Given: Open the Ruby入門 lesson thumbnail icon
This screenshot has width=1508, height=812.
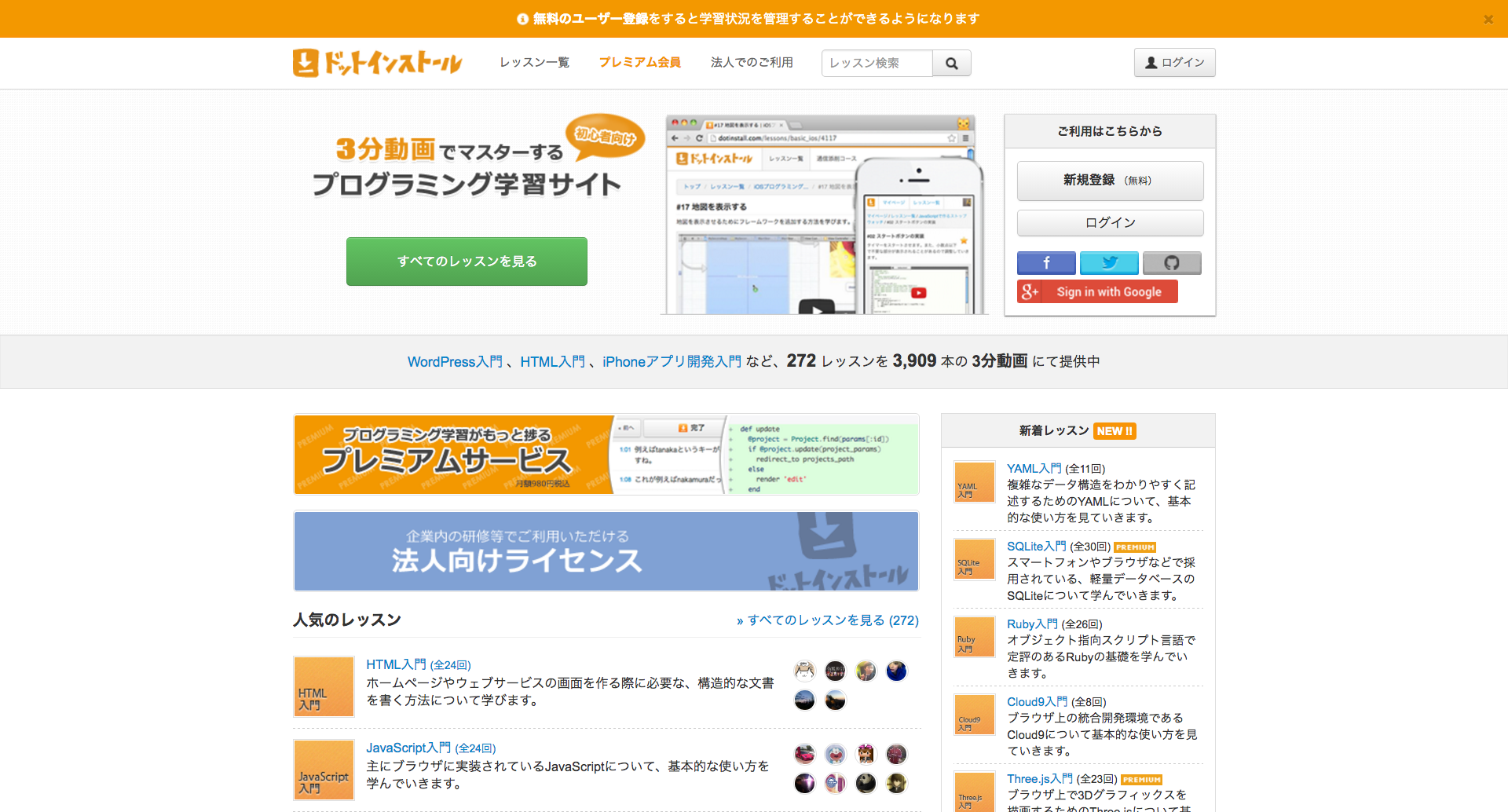Looking at the screenshot, I should pyautogui.click(x=974, y=637).
